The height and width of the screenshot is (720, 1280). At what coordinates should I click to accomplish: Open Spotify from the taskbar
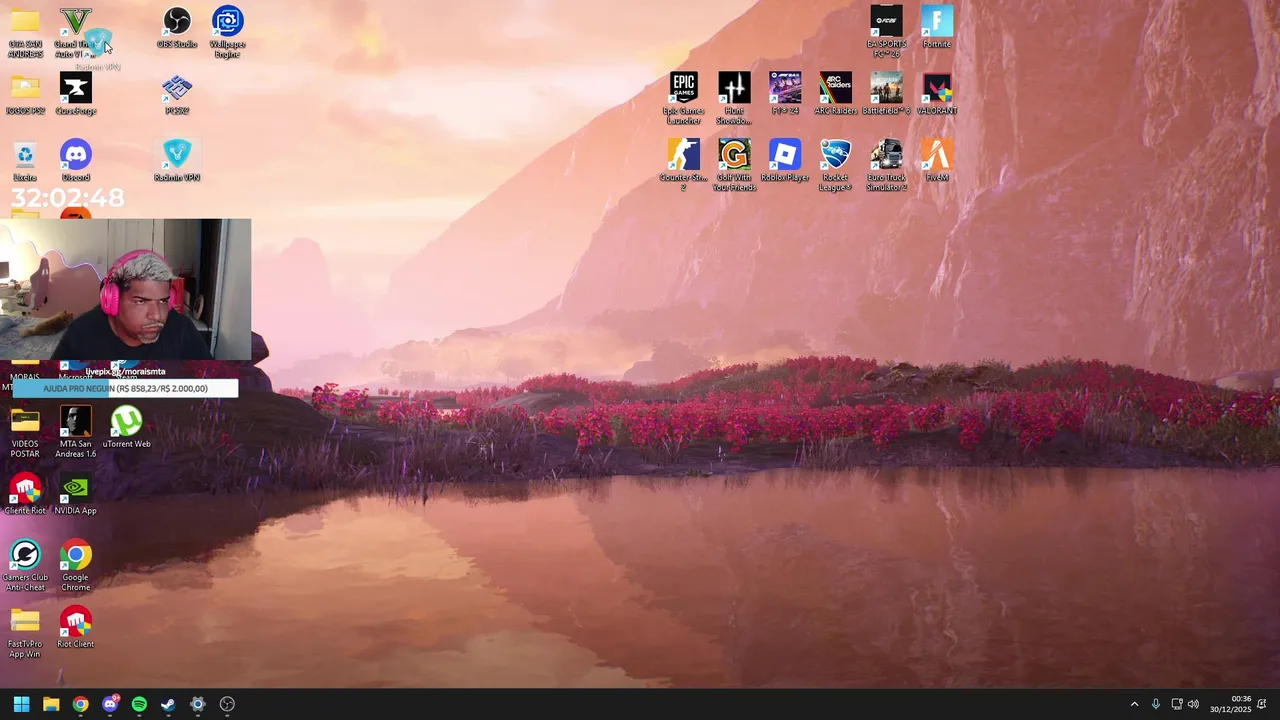(139, 704)
